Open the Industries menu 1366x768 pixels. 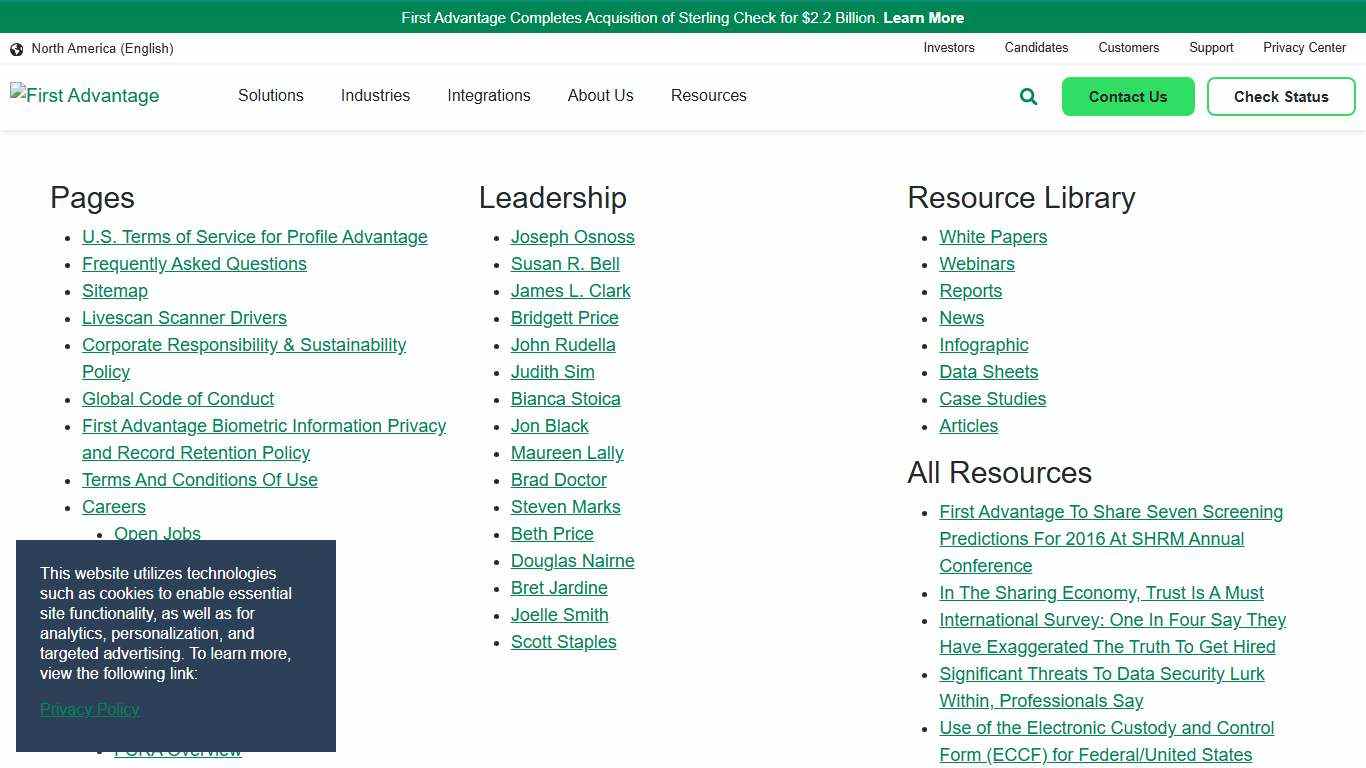click(x=375, y=95)
